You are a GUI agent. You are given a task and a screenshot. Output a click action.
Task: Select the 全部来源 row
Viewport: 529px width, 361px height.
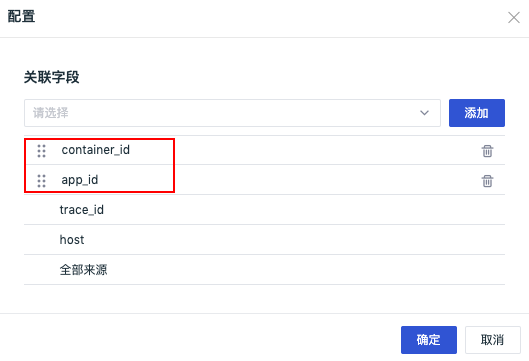pos(264,270)
